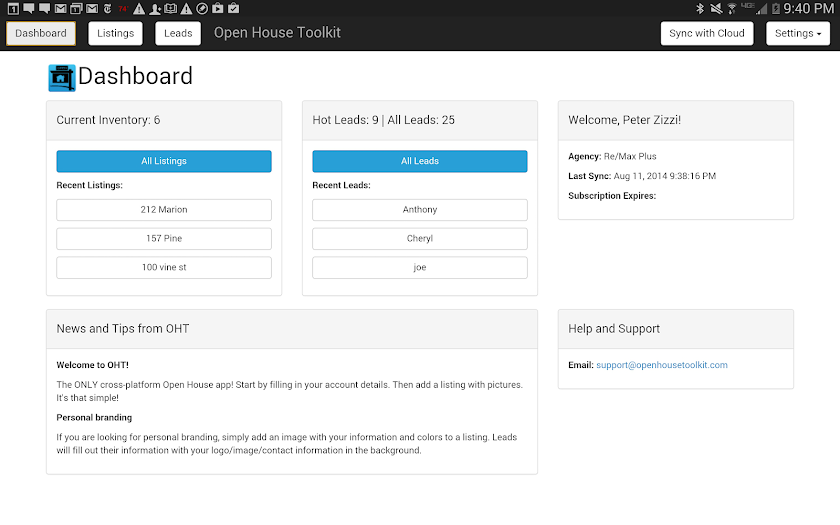Tap the muted sound status icon
Screen dimensions: 840x525
point(716,9)
